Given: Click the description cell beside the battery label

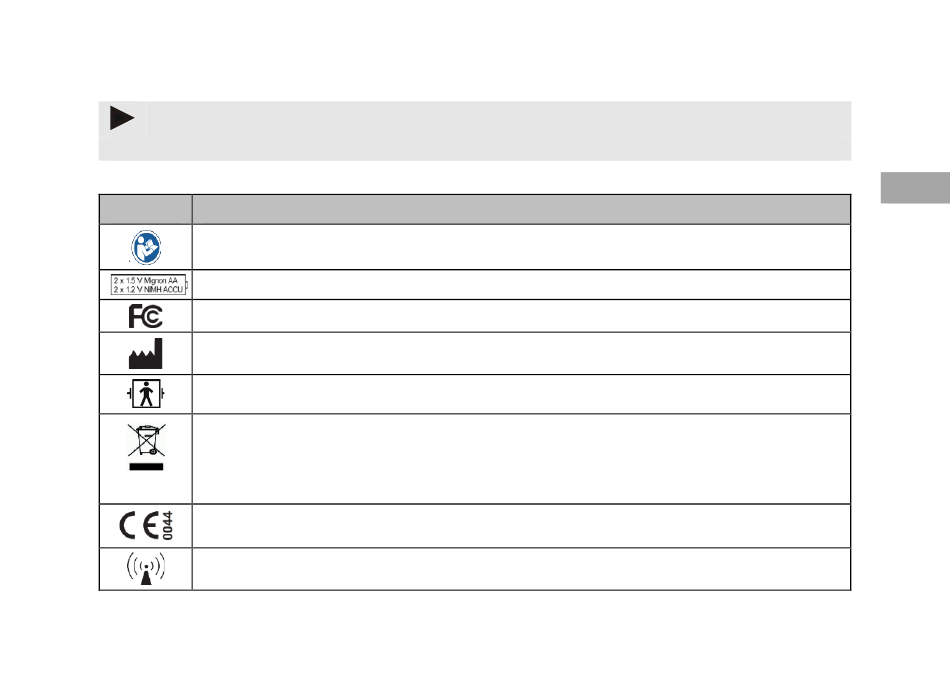Looking at the screenshot, I should click(521, 285).
